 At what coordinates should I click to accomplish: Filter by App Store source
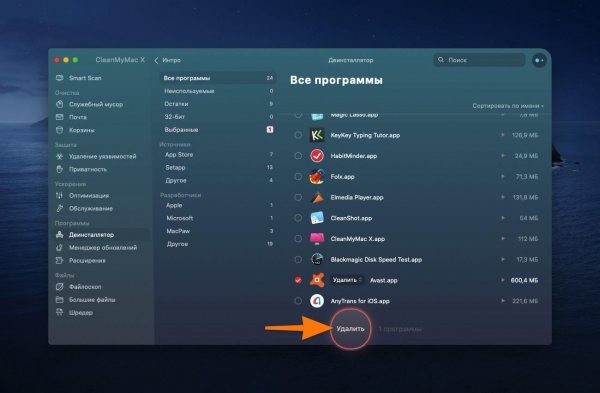click(x=218, y=155)
